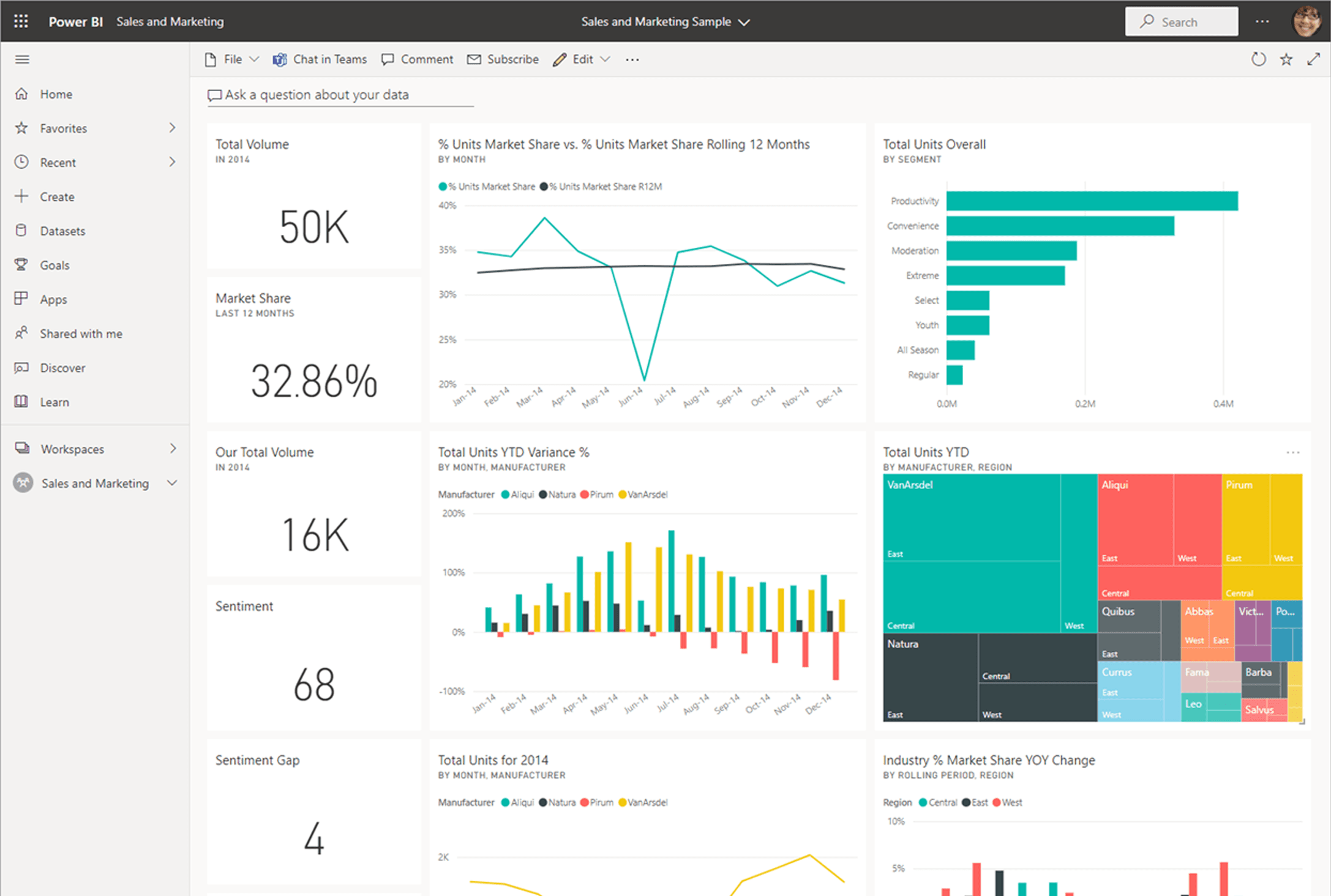Open the Edit menu
The height and width of the screenshot is (896, 1331).
582,59
